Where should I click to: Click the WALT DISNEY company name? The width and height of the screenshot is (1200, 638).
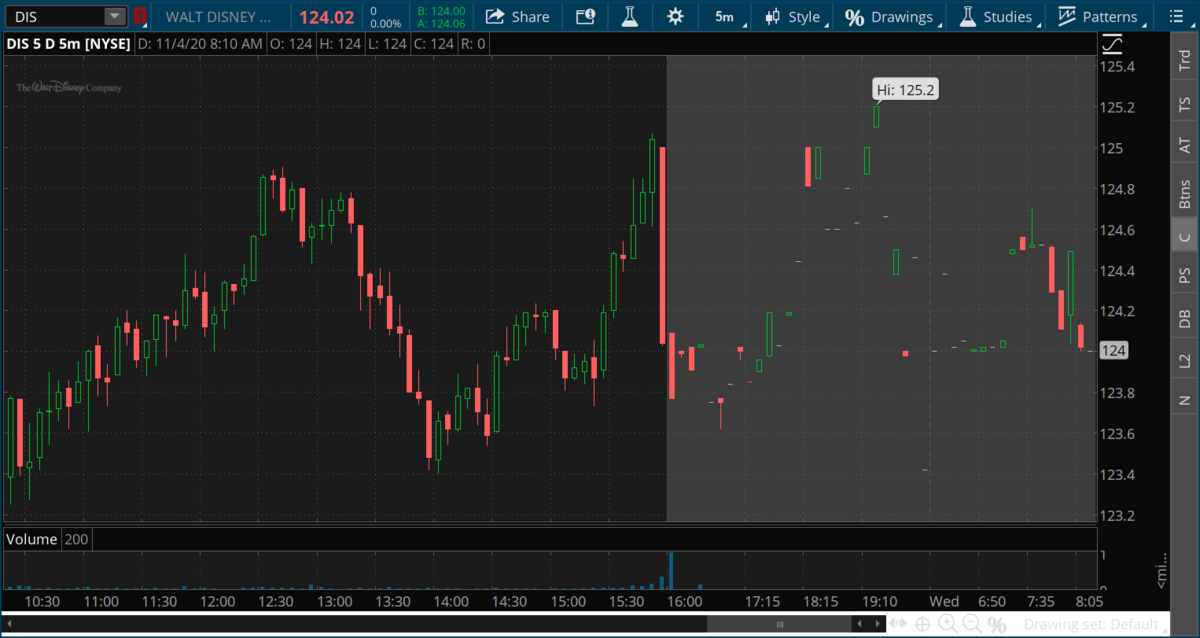(218, 17)
